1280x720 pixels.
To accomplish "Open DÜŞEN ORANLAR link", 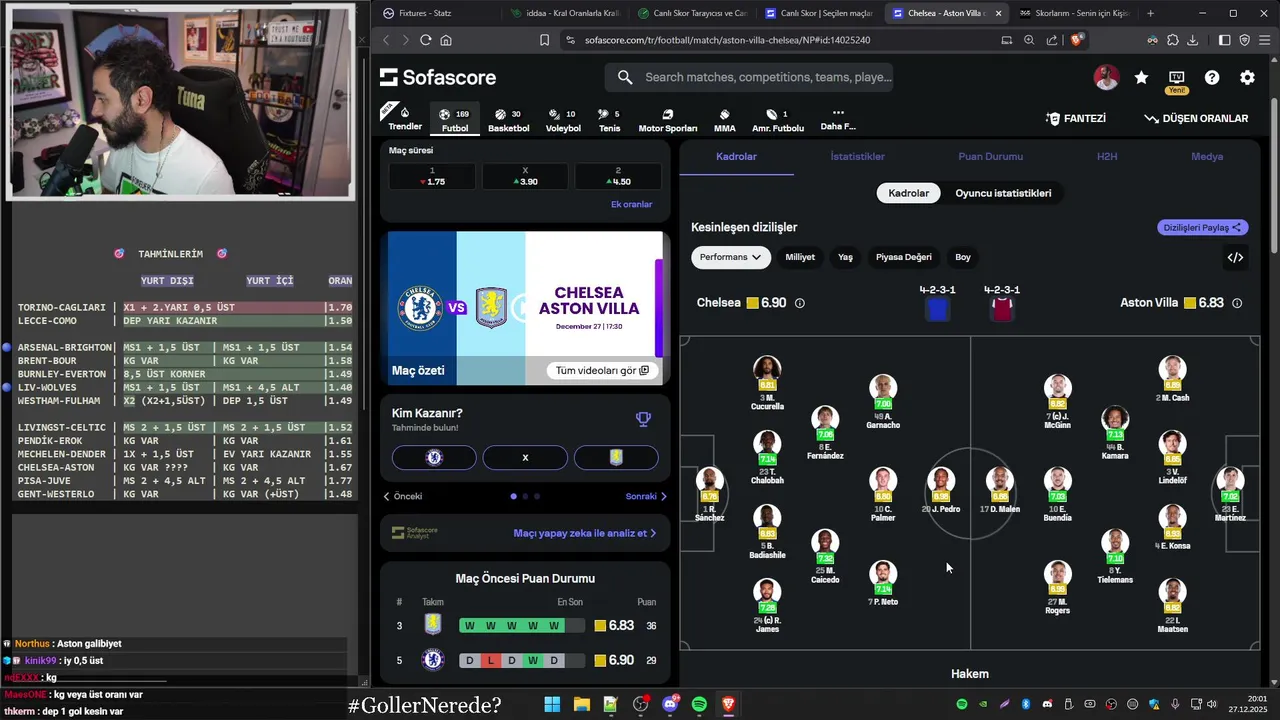I will click(1196, 118).
